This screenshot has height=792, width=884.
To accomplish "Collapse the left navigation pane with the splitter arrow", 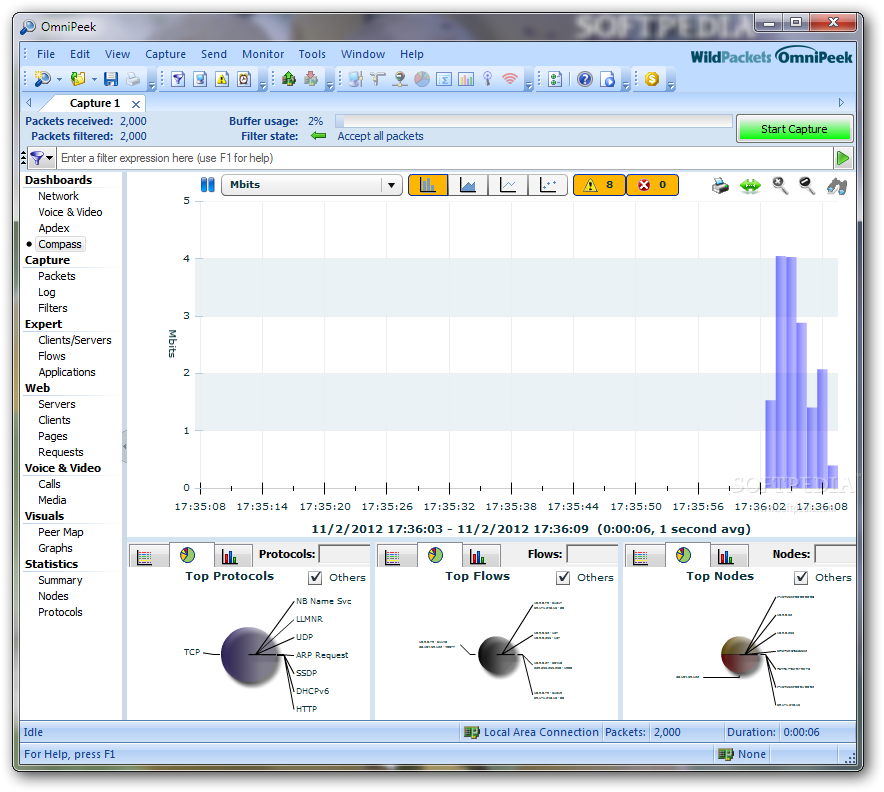I will pyautogui.click(x=125, y=446).
